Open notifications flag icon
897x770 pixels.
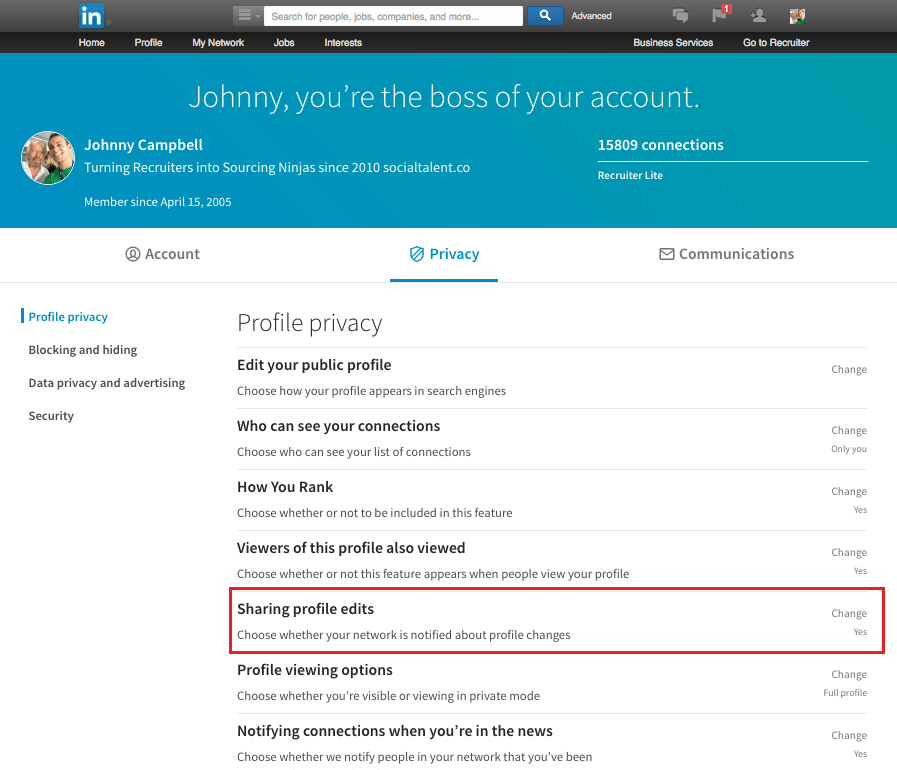(720, 14)
